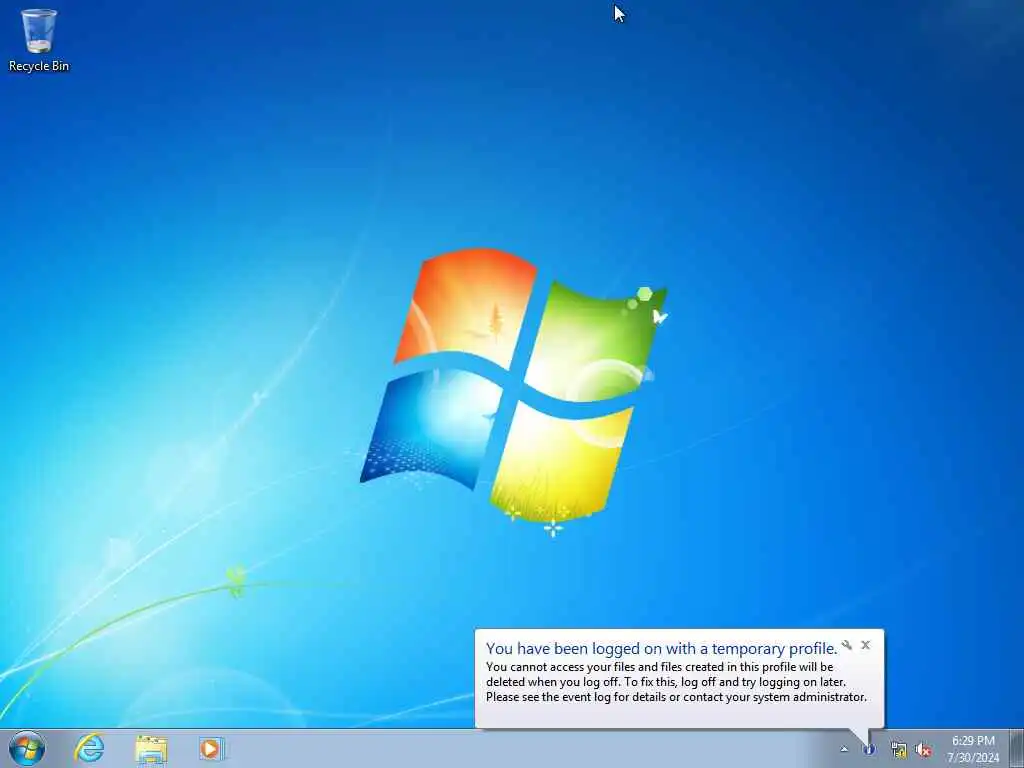Open Windows Explorer from the taskbar
Screen dimensions: 1024x768
click(x=152, y=749)
